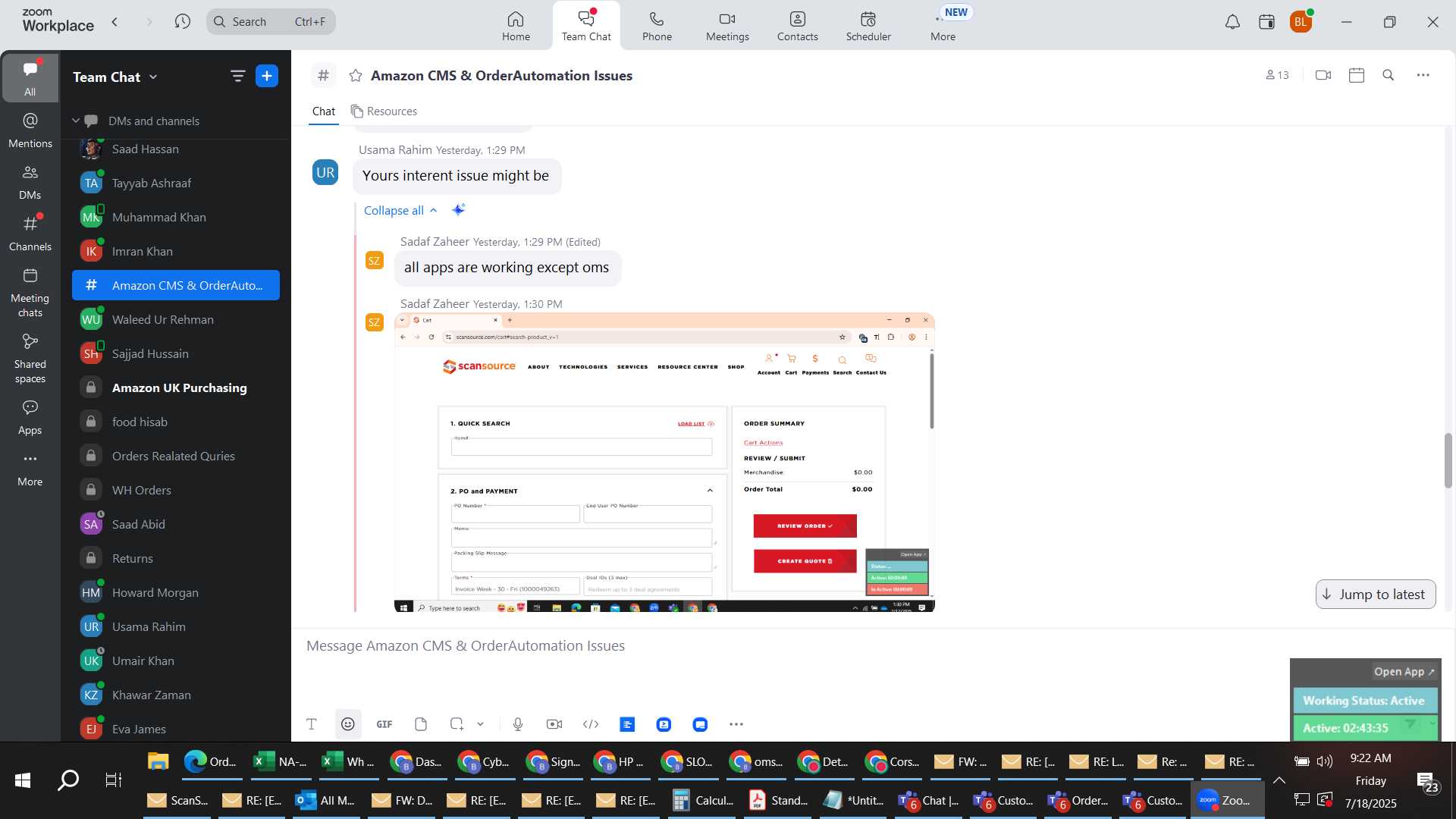Open chat with Tayyab Ashraaf
1456x819 pixels.
(x=176, y=183)
